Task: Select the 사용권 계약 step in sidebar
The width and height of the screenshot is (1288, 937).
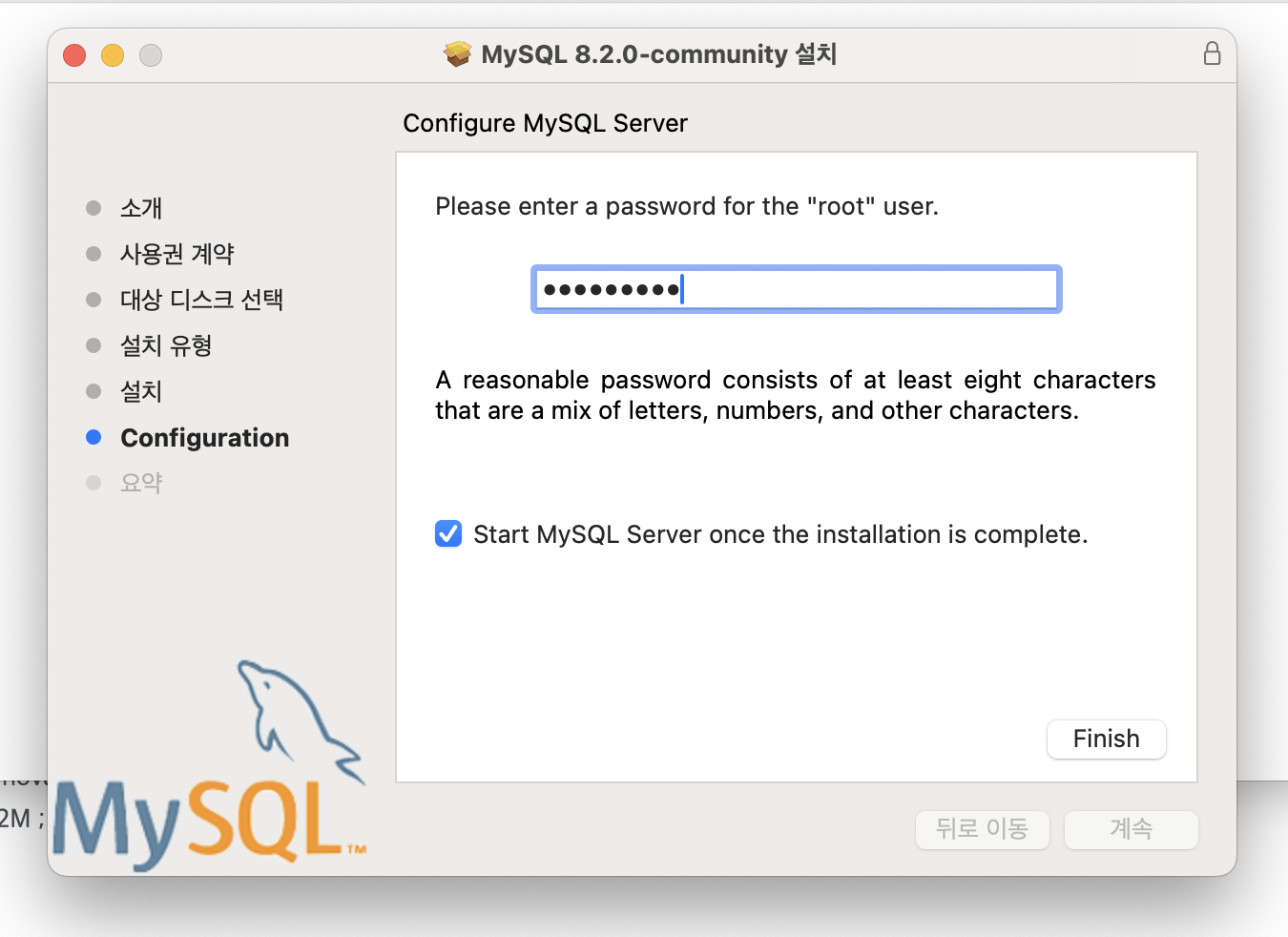Action: click(x=177, y=253)
